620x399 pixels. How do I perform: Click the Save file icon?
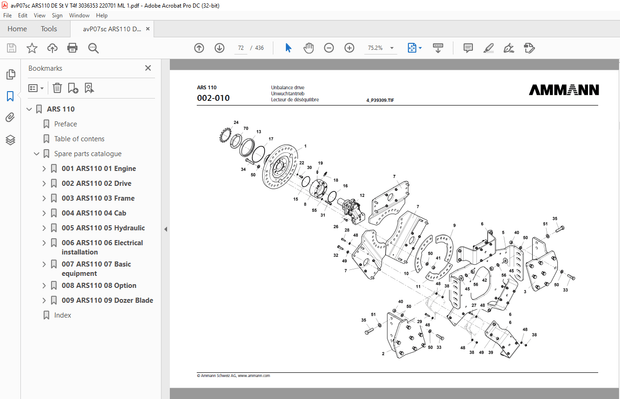11,48
